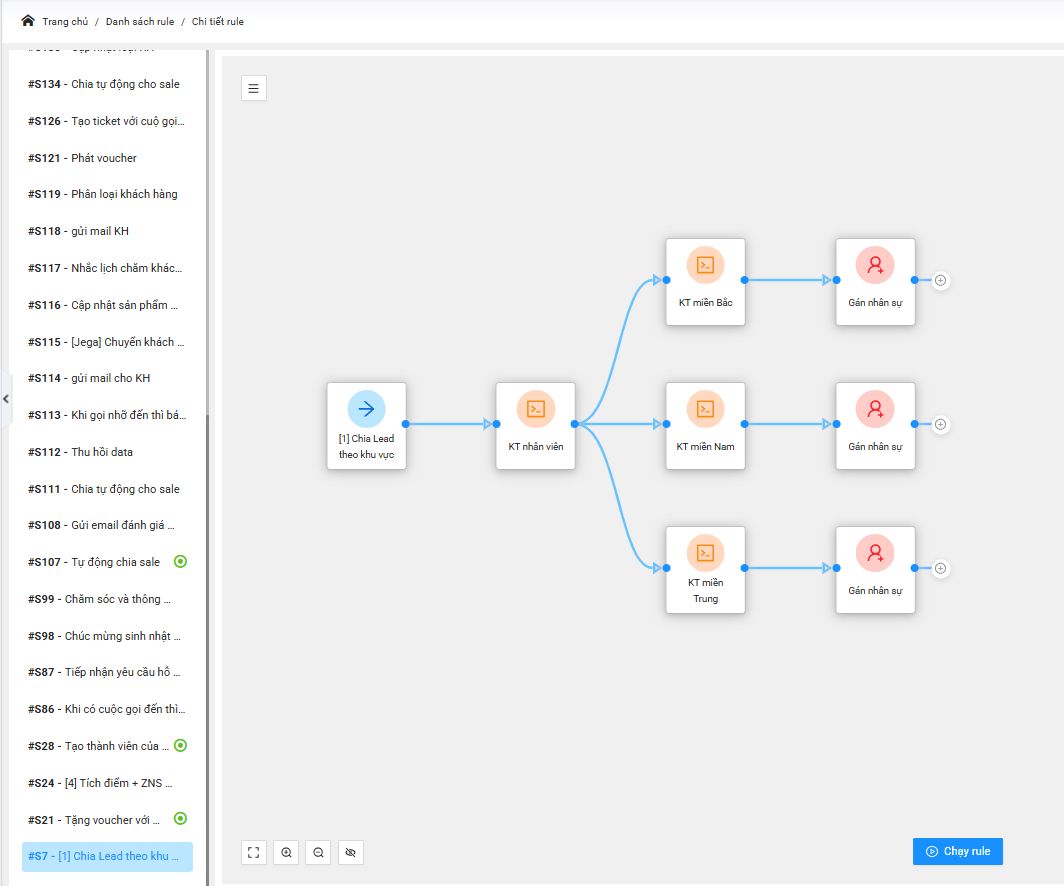Select the KT nhân viên condition node
Viewport: 1064px width, 886px height.
click(x=535, y=424)
